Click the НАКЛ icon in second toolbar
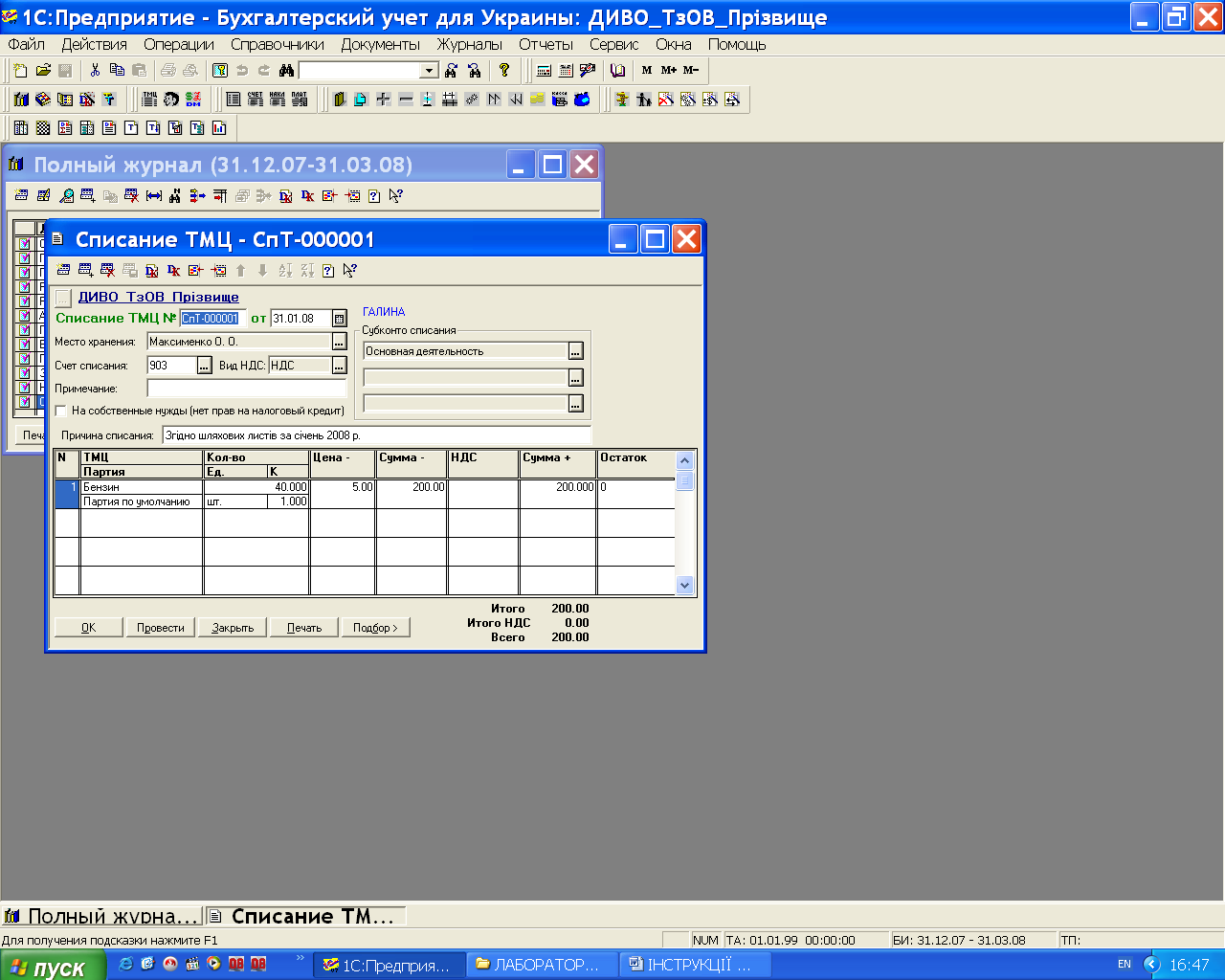 pyautogui.click(x=278, y=99)
